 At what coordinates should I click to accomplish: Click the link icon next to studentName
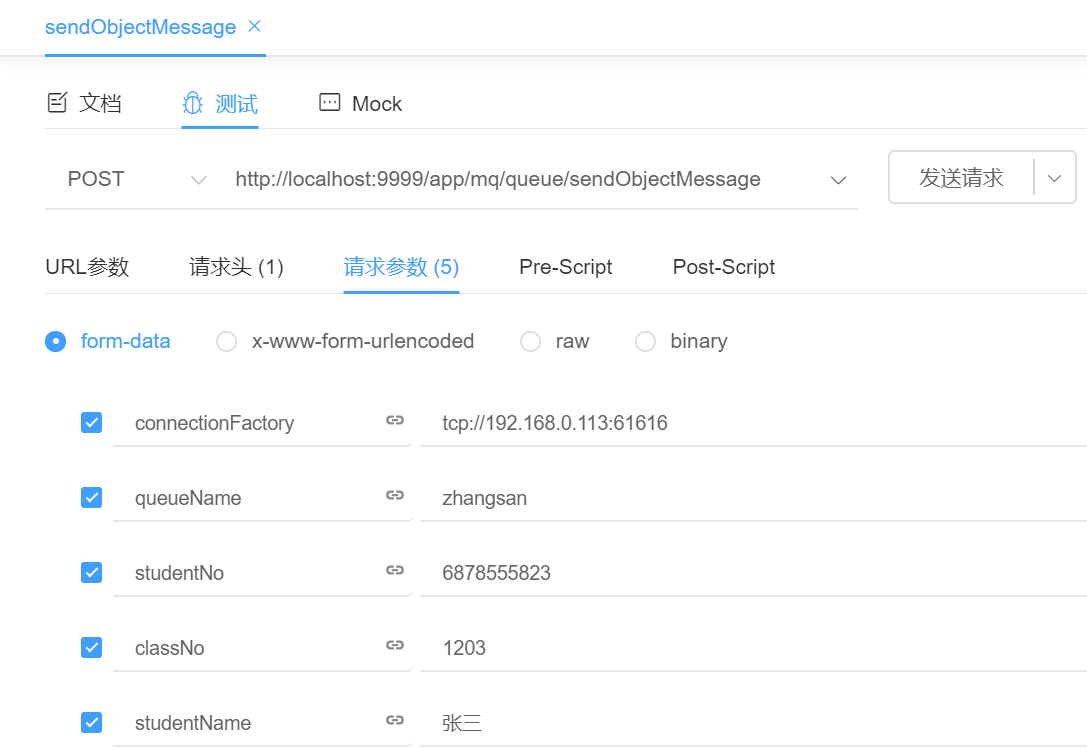click(x=394, y=722)
